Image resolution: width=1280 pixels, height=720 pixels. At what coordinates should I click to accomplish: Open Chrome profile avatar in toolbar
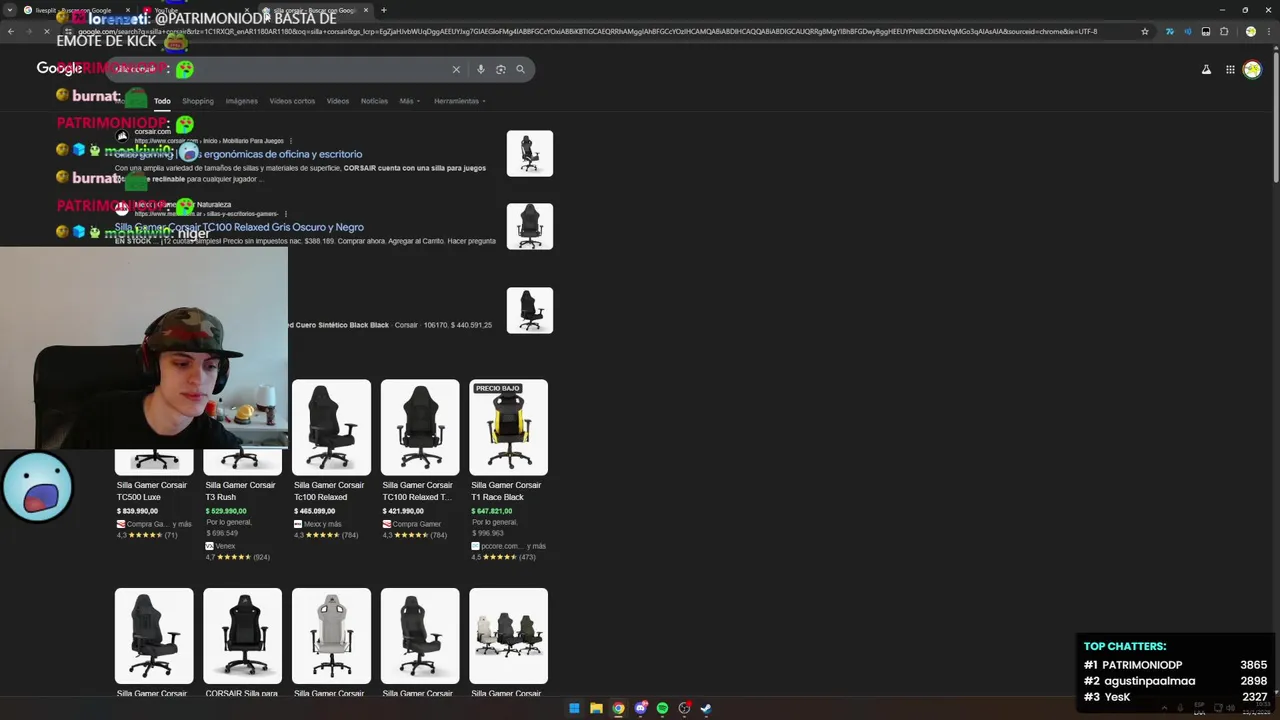pos(1250,31)
